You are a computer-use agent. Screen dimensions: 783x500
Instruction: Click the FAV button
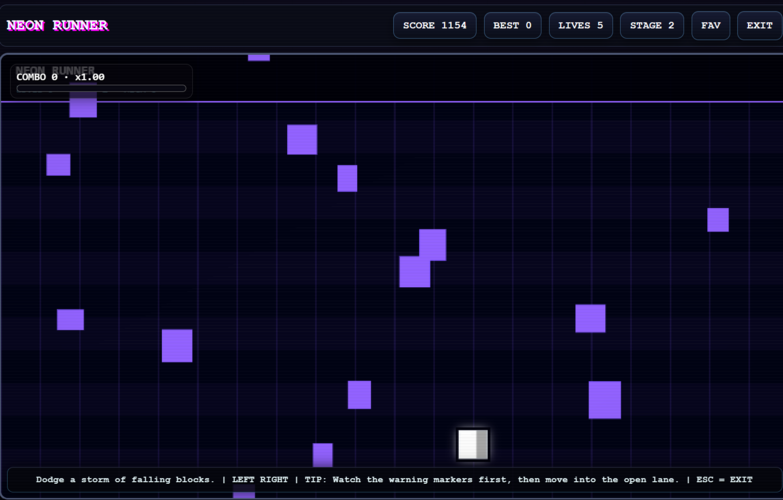pos(711,25)
